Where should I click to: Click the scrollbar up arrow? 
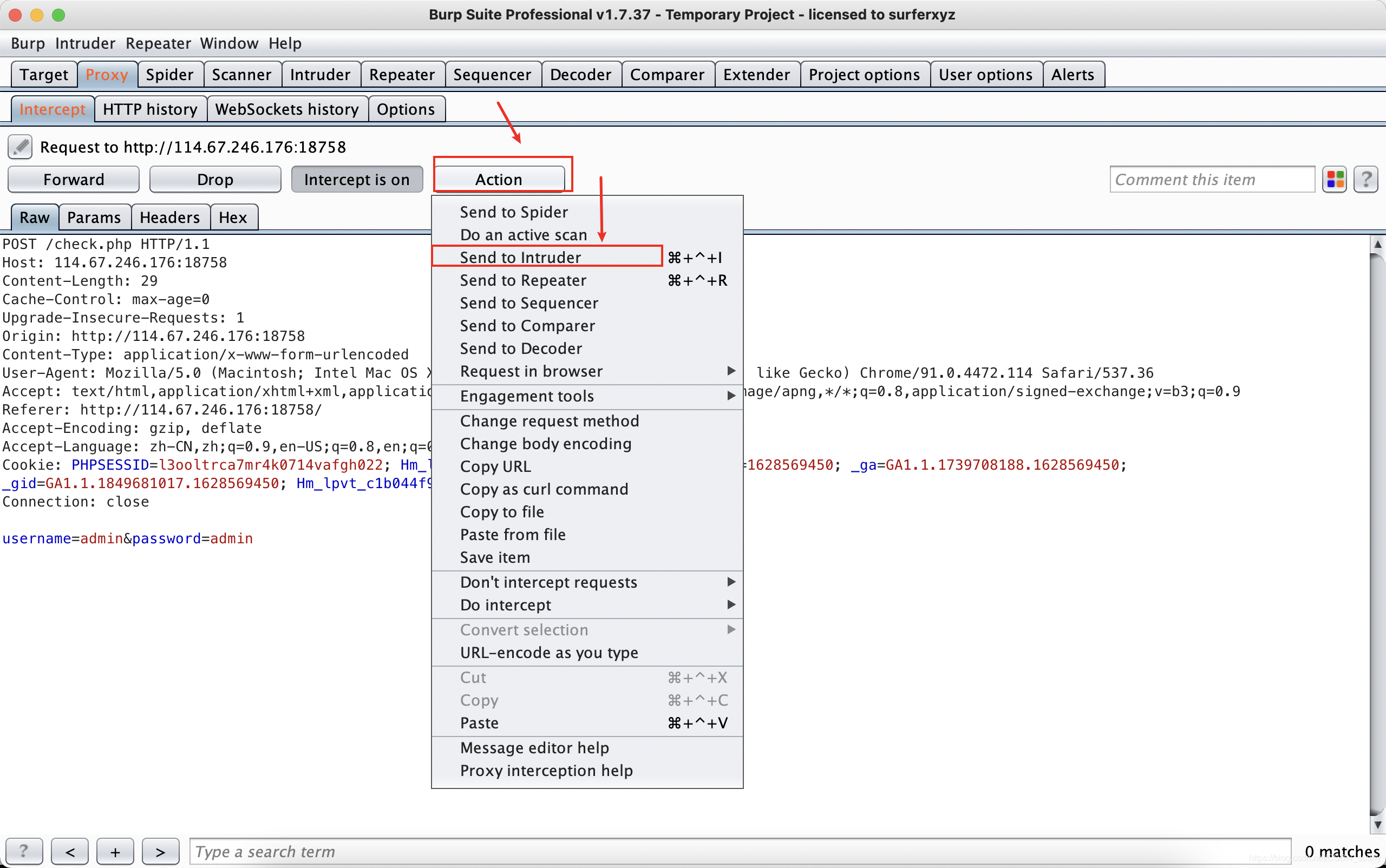(1377, 244)
